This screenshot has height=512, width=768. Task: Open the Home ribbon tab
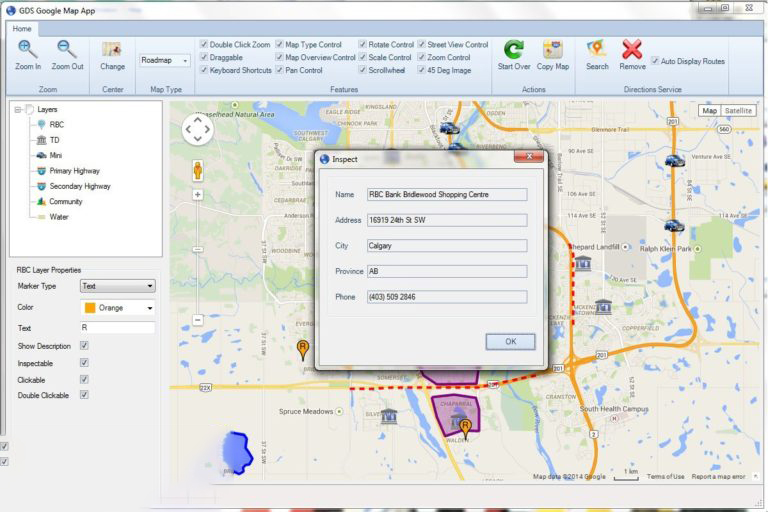(22, 28)
